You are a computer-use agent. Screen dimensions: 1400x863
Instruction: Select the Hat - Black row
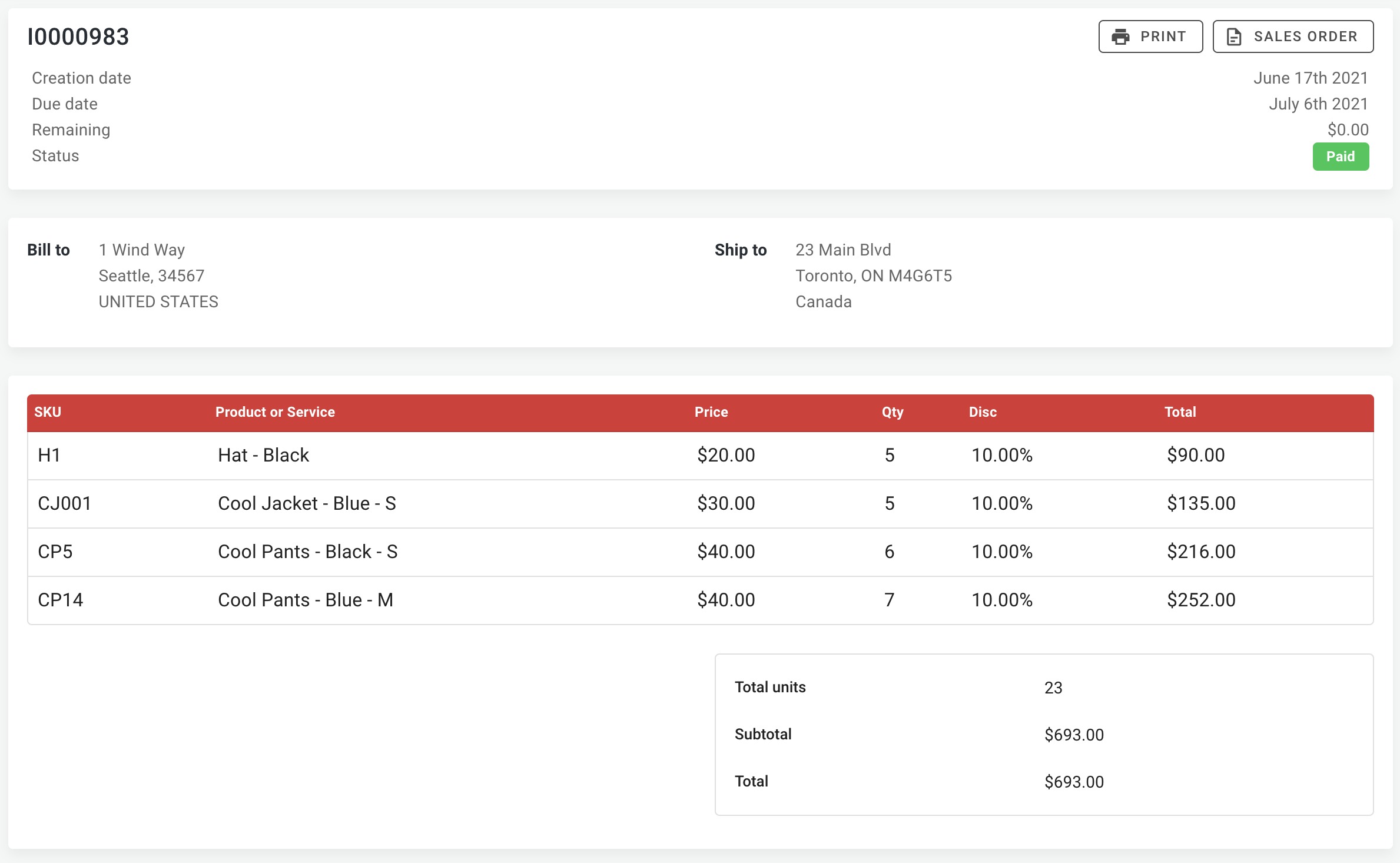pos(263,455)
